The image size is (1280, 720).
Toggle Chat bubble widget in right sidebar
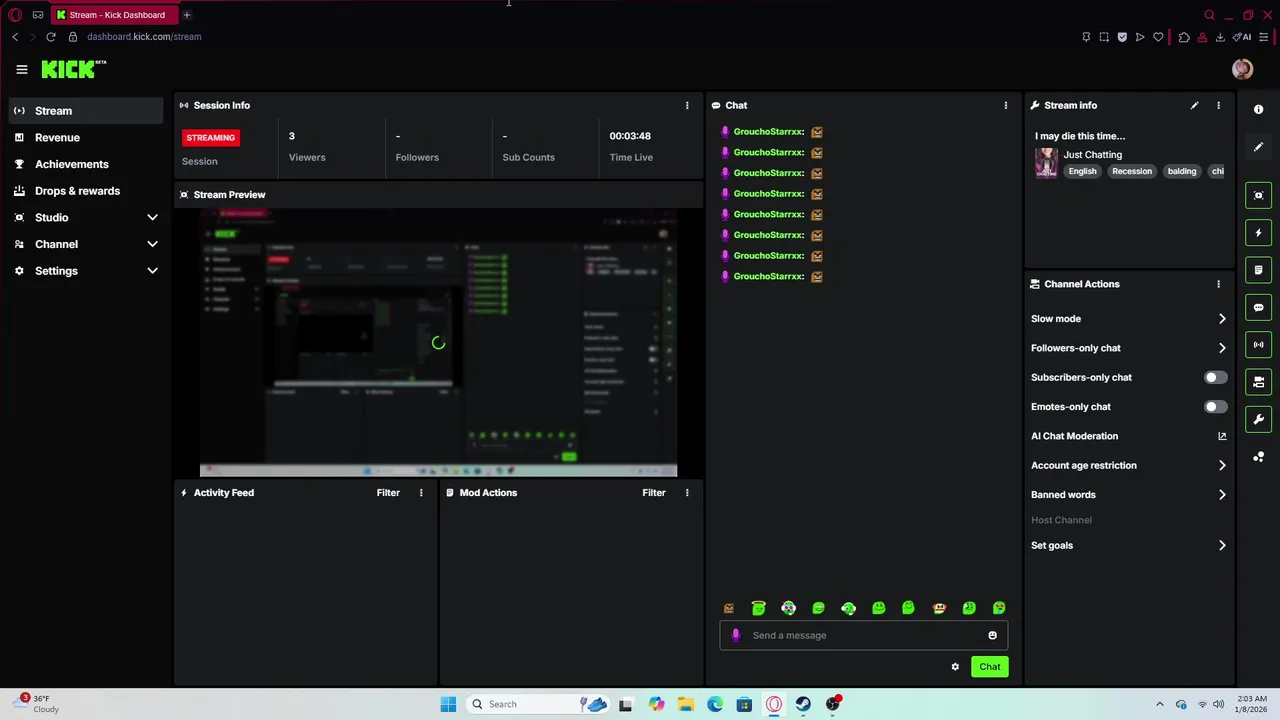pos(1259,307)
